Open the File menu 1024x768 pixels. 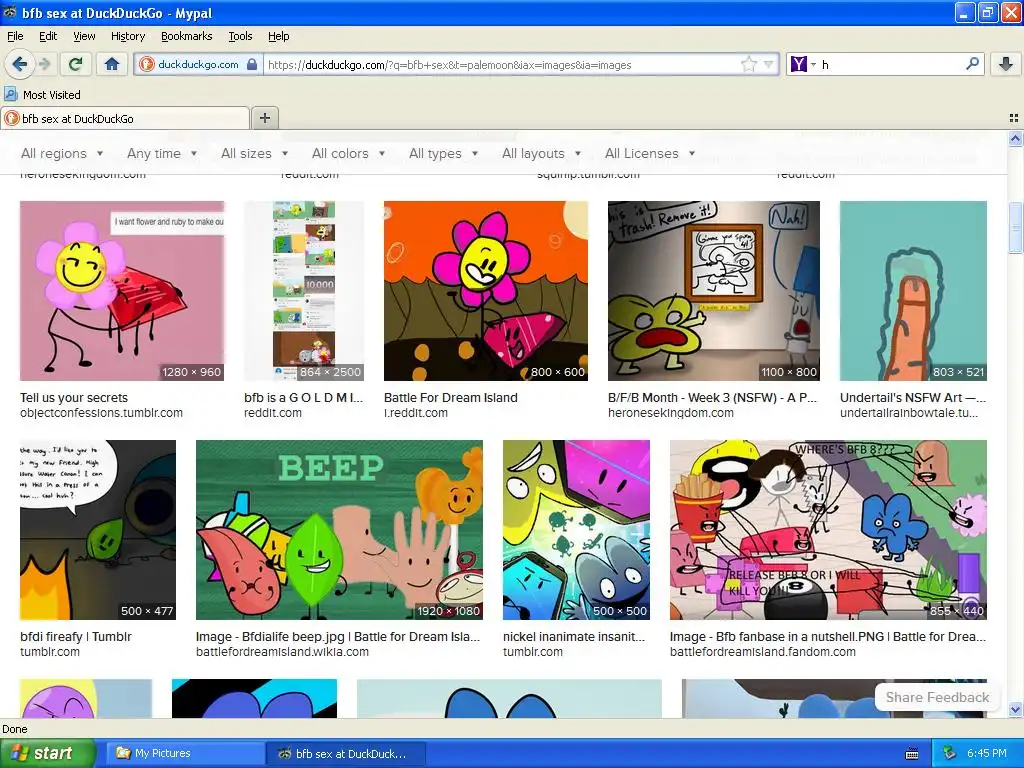click(x=15, y=36)
